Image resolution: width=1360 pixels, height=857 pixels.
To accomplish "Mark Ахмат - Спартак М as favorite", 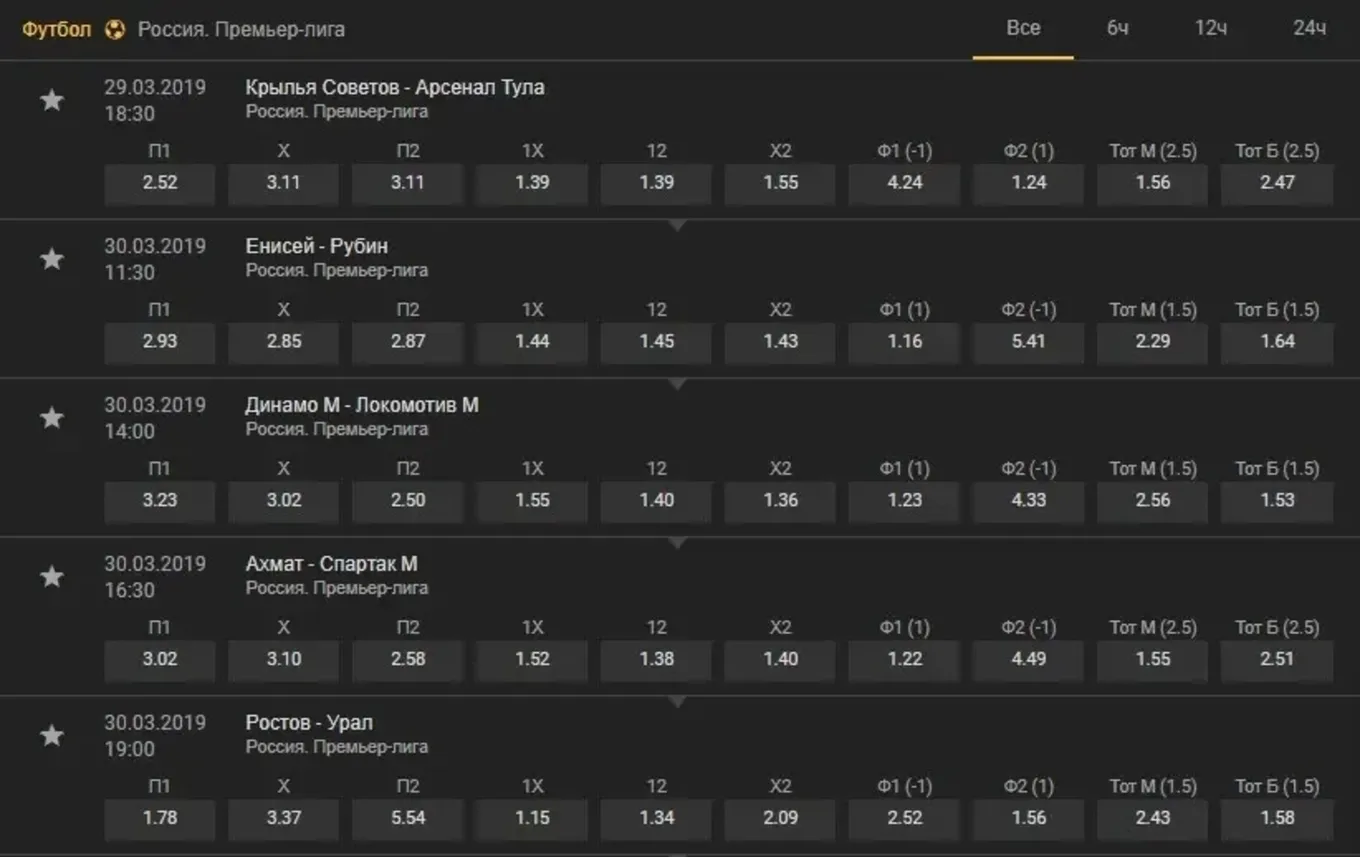I will coord(52,577).
